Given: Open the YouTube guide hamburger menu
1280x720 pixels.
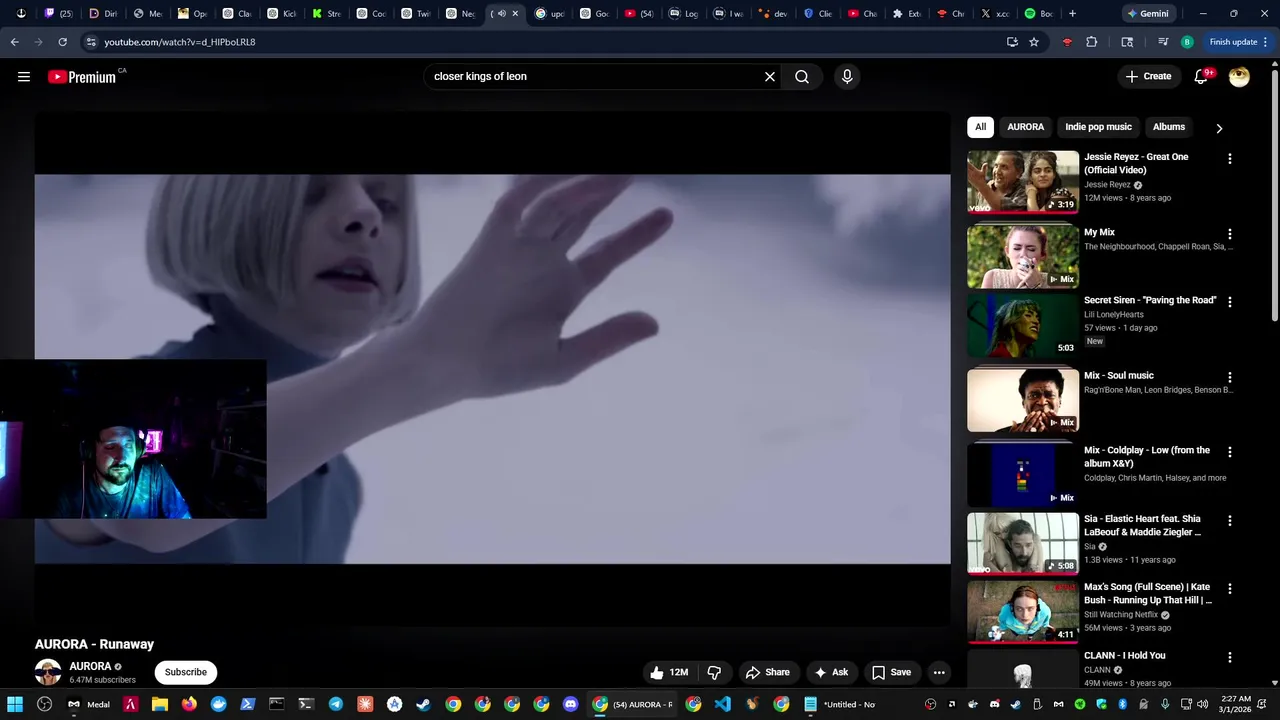Looking at the screenshot, I should [x=24, y=77].
